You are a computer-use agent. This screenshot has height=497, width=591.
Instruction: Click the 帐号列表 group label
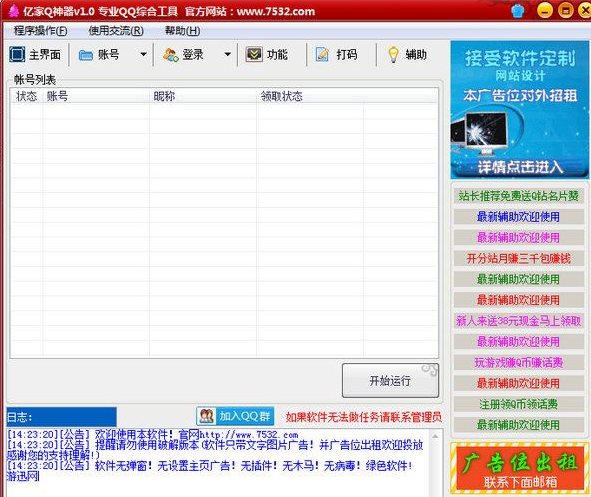(x=35, y=80)
